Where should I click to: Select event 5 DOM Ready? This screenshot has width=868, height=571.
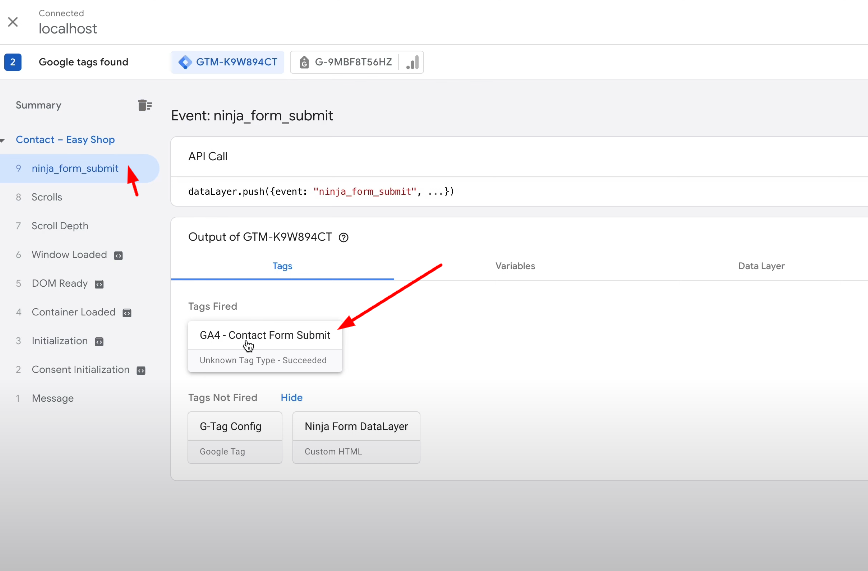pos(59,284)
